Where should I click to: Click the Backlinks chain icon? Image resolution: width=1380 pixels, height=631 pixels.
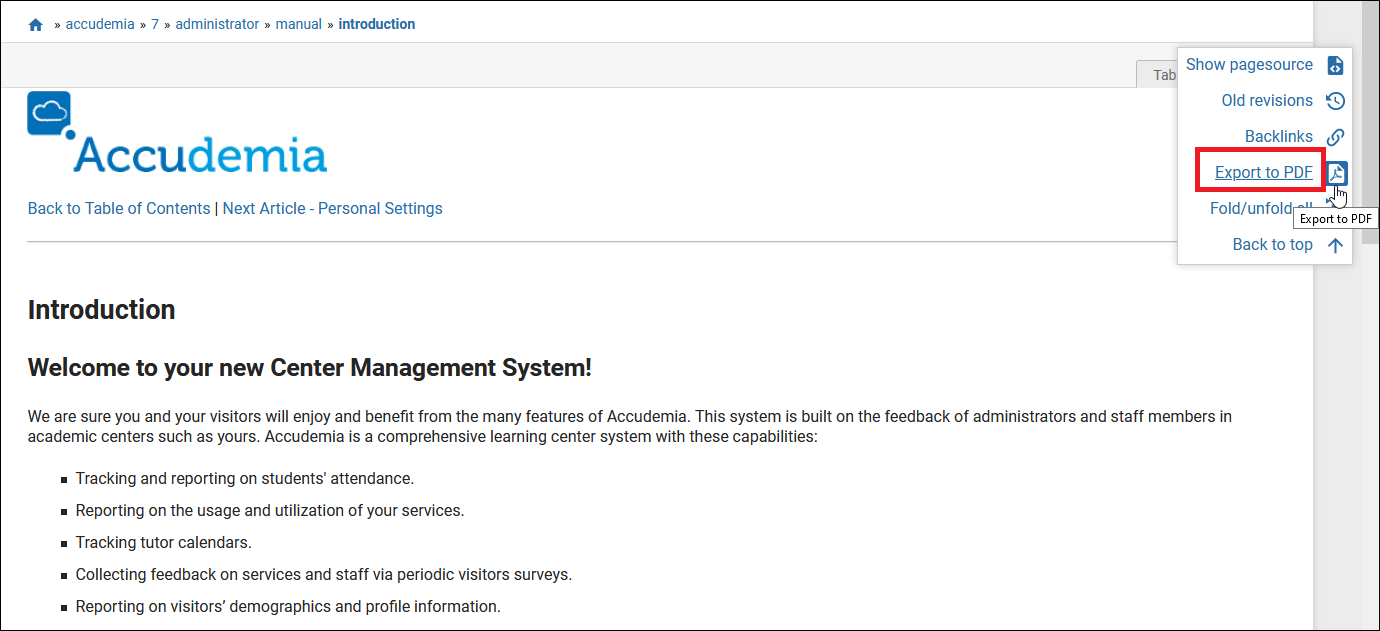[1335, 137]
